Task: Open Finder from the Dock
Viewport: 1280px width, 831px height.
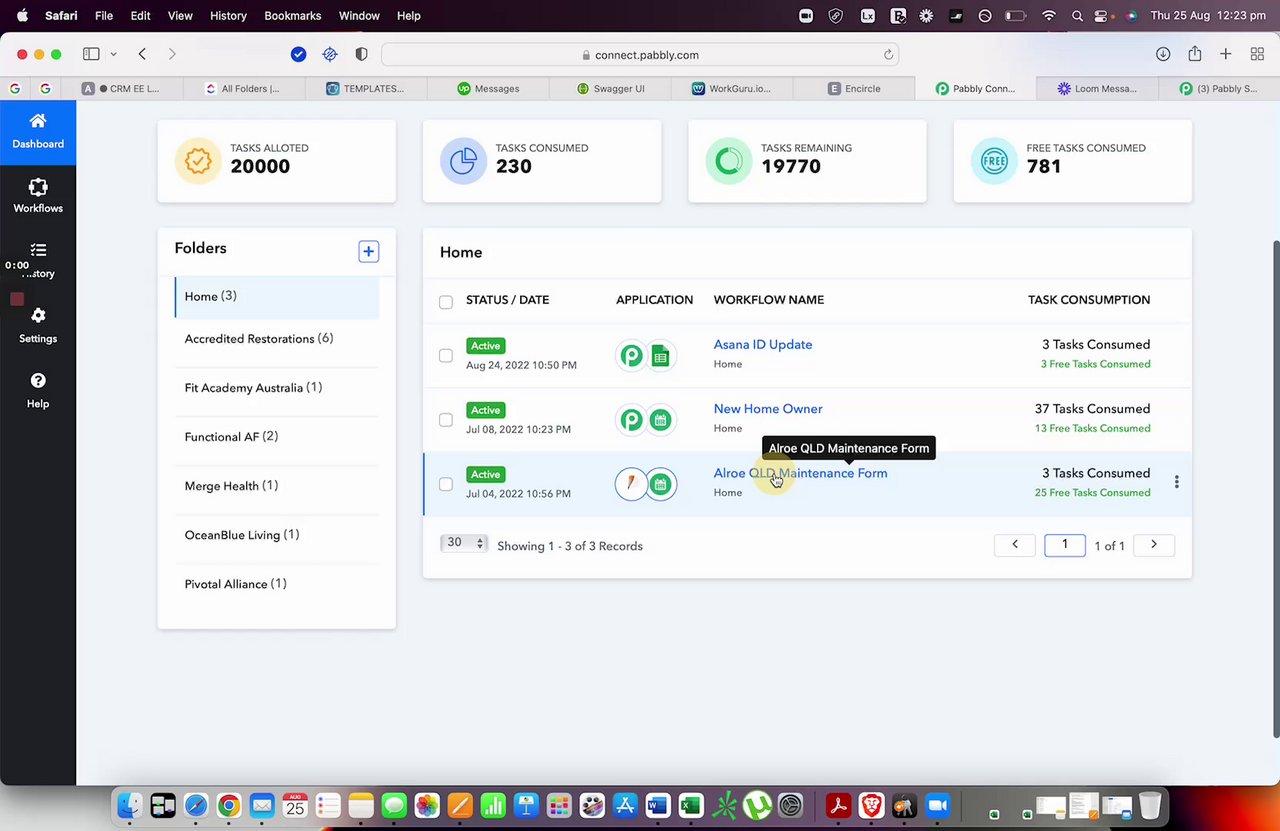Action: [x=130, y=805]
